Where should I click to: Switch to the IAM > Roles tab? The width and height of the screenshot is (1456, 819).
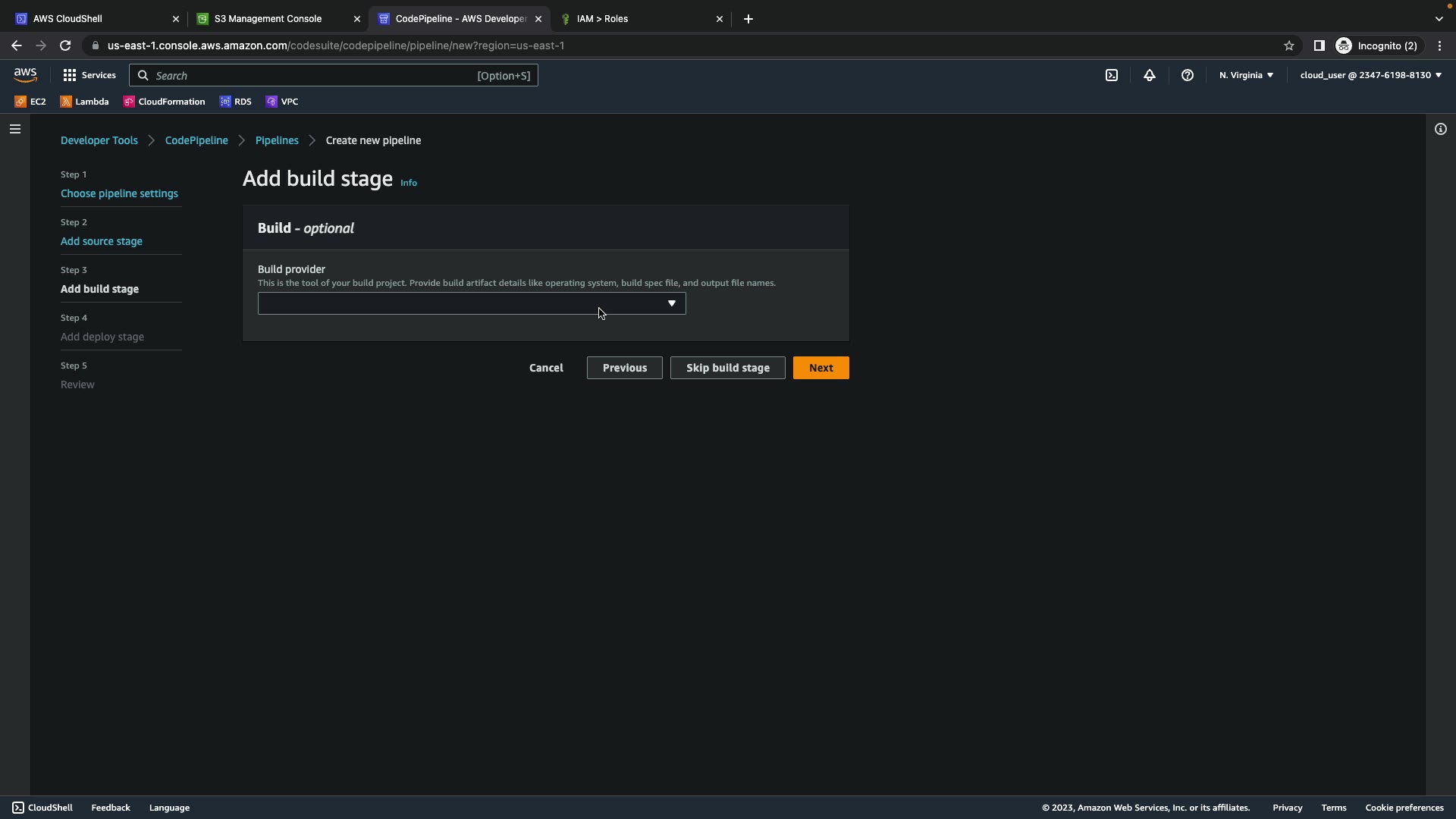[x=602, y=19]
